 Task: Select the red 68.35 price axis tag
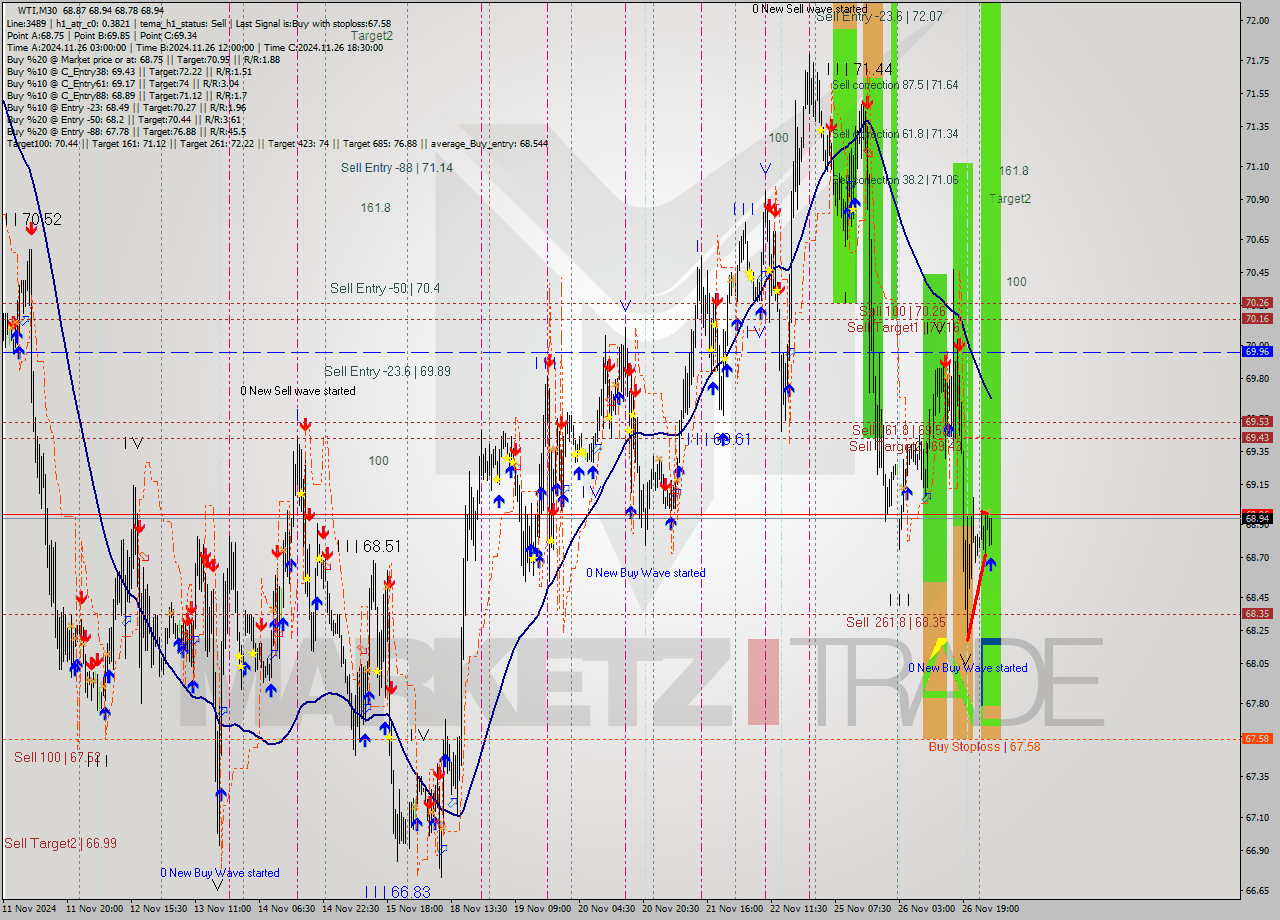pos(1257,614)
